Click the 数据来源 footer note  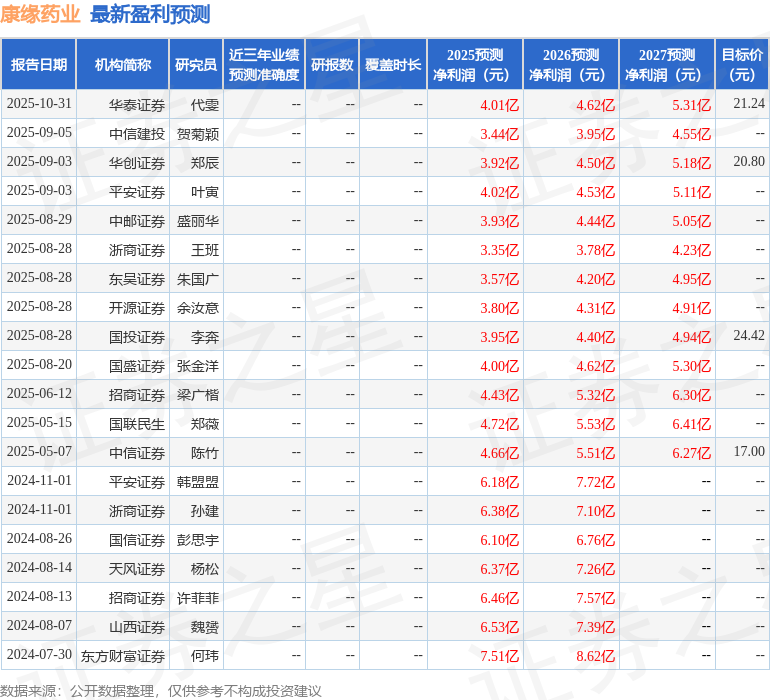click(x=161, y=691)
